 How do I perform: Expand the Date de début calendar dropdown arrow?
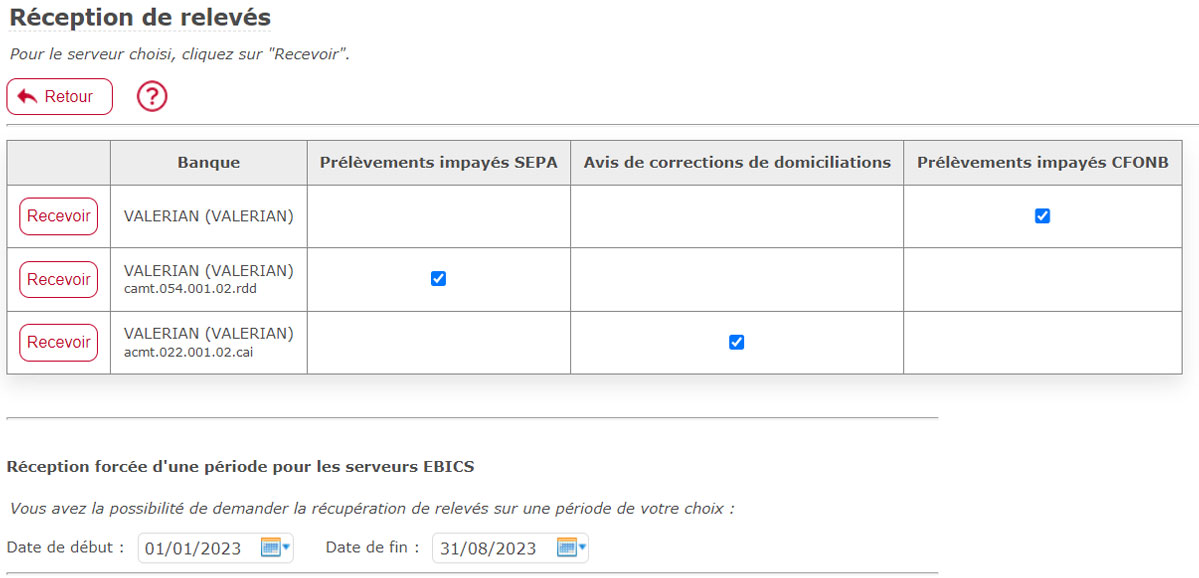click(x=286, y=547)
